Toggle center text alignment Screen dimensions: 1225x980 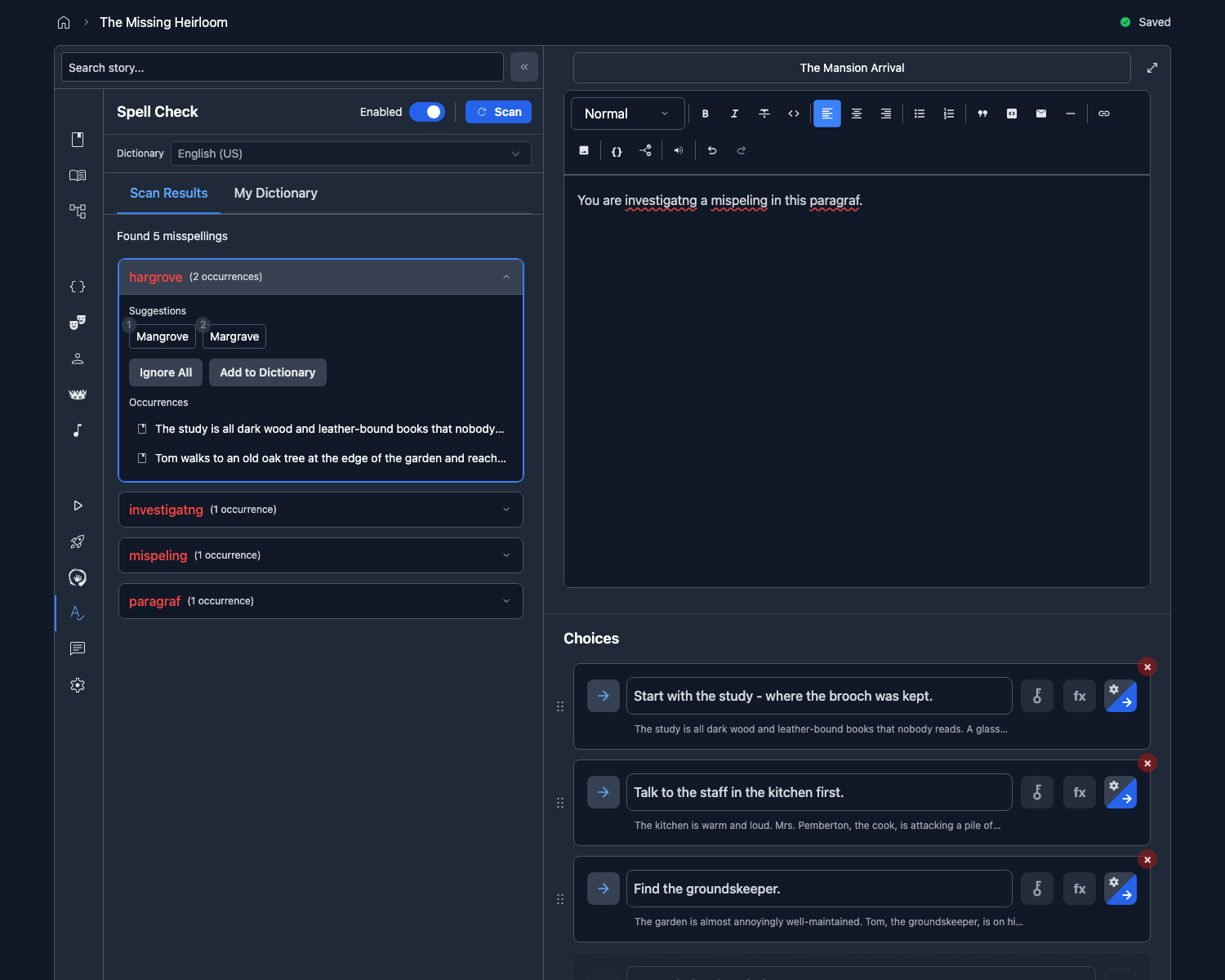pyautogui.click(x=856, y=114)
